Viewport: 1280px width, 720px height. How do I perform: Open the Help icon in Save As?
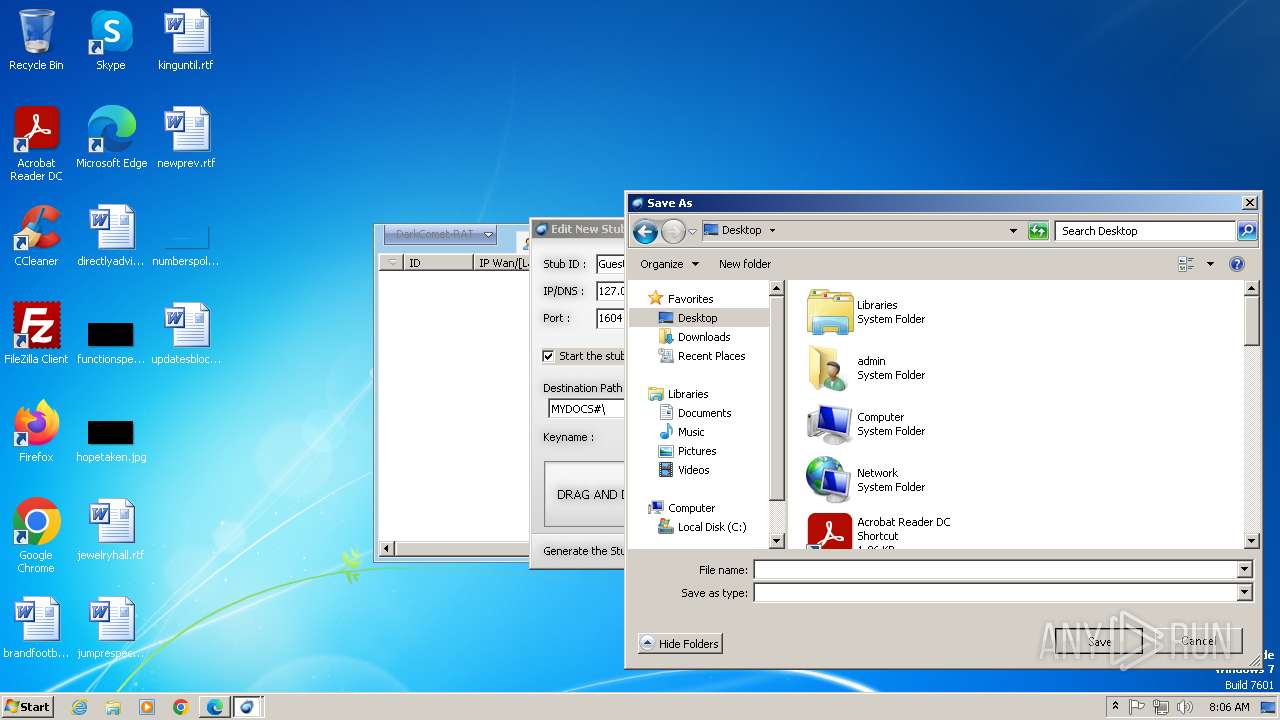(x=1237, y=264)
